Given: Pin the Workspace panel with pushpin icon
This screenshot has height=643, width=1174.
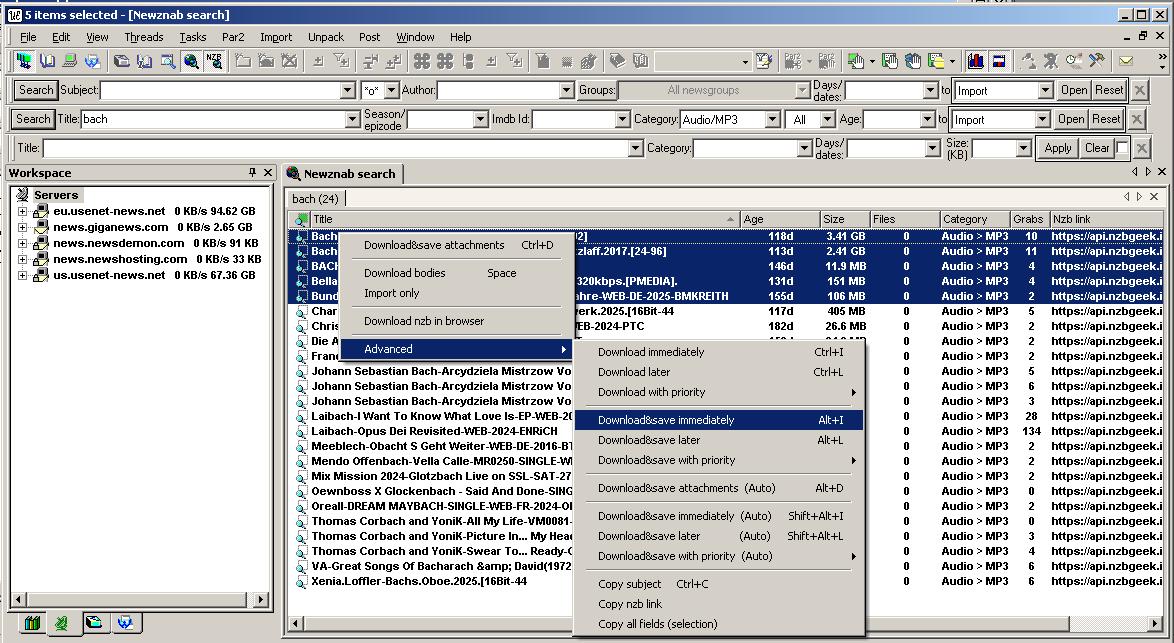Looking at the screenshot, I should pos(253,173).
